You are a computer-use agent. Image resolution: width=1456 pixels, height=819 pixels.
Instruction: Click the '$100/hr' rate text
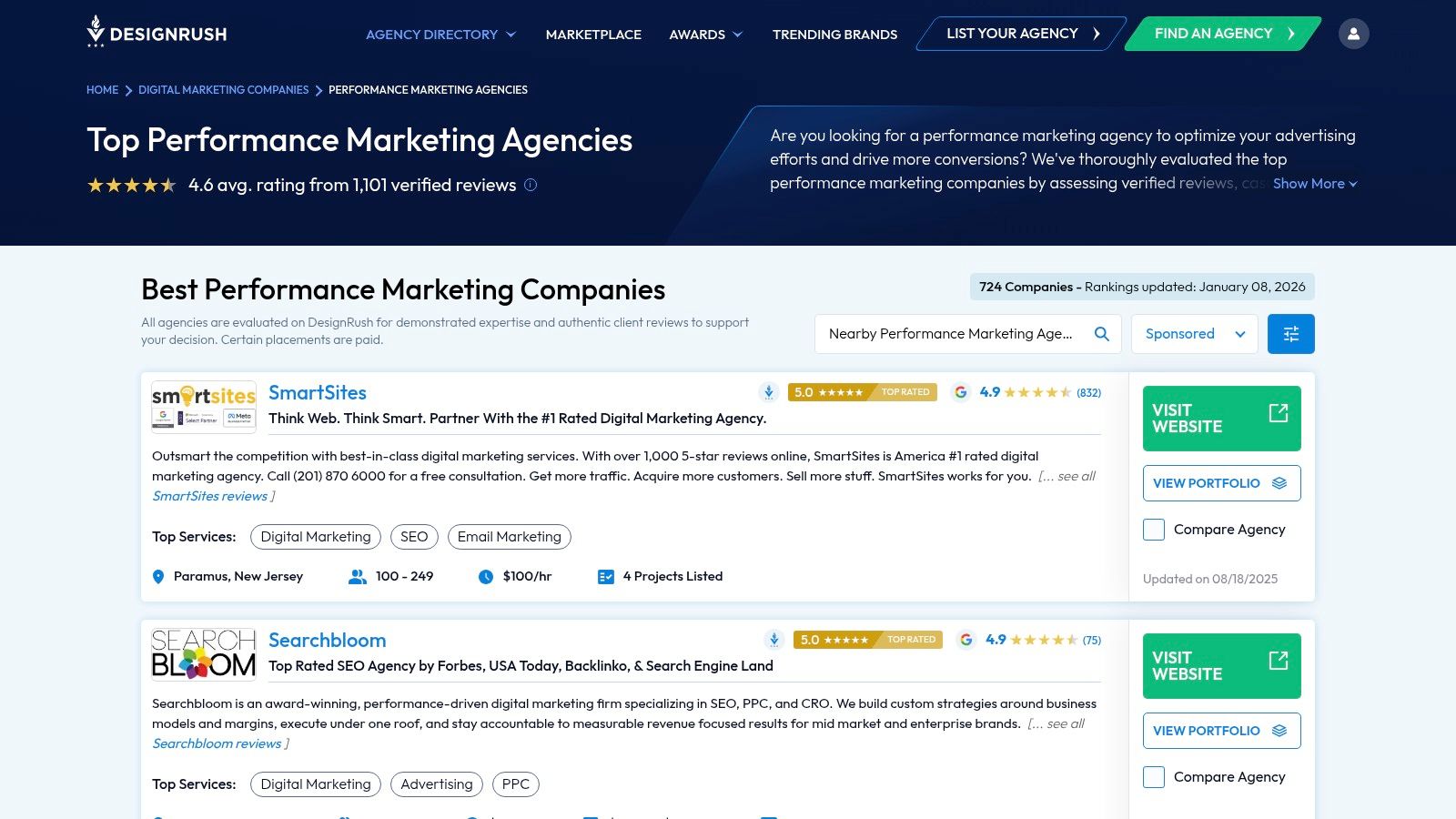(x=527, y=577)
